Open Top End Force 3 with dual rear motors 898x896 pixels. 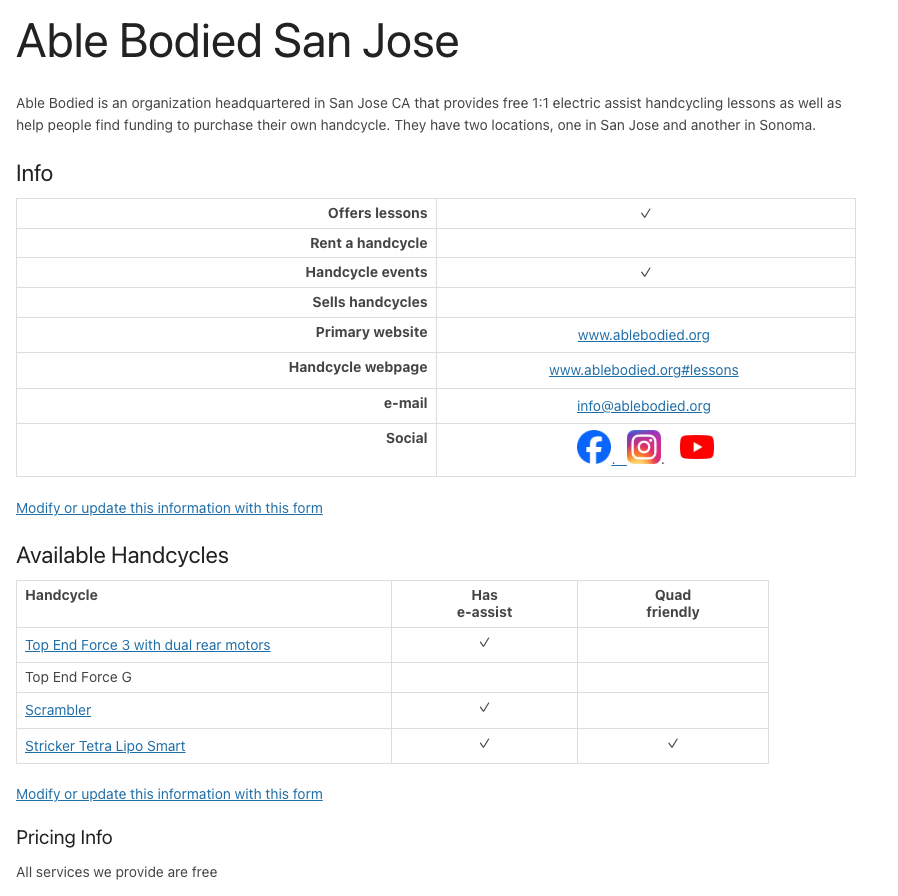148,645
